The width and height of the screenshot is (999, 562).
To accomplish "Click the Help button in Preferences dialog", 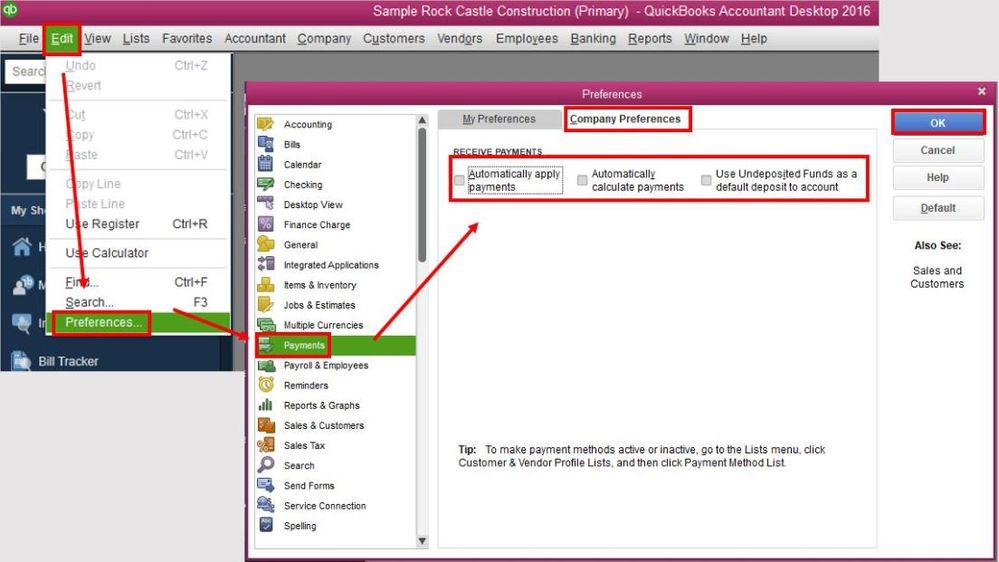I will [938, 178].
